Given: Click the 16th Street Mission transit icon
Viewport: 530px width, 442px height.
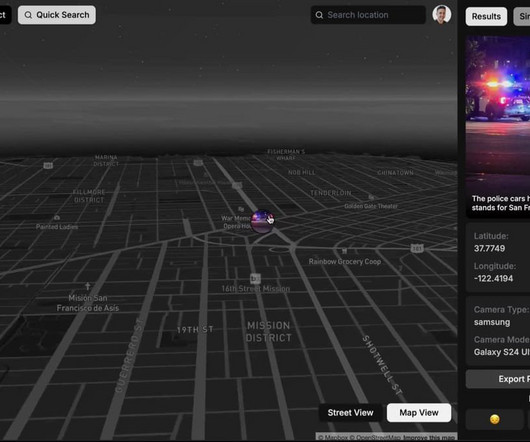Looking at the screenshot, I should (x=255, y=278).
